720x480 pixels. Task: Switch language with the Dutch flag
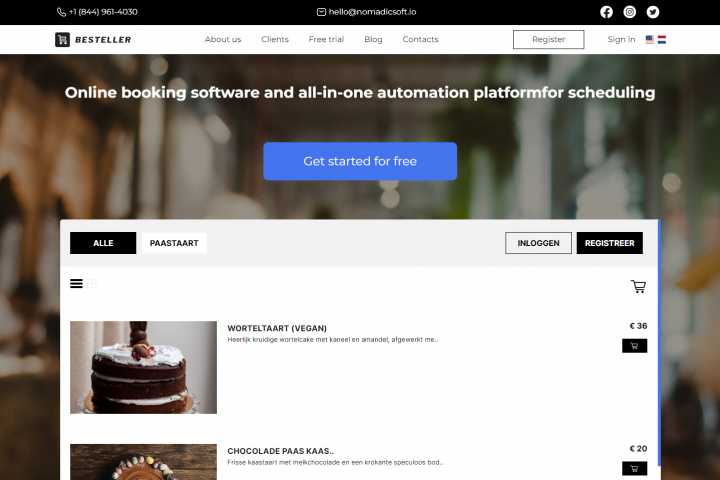coord(662,40)
